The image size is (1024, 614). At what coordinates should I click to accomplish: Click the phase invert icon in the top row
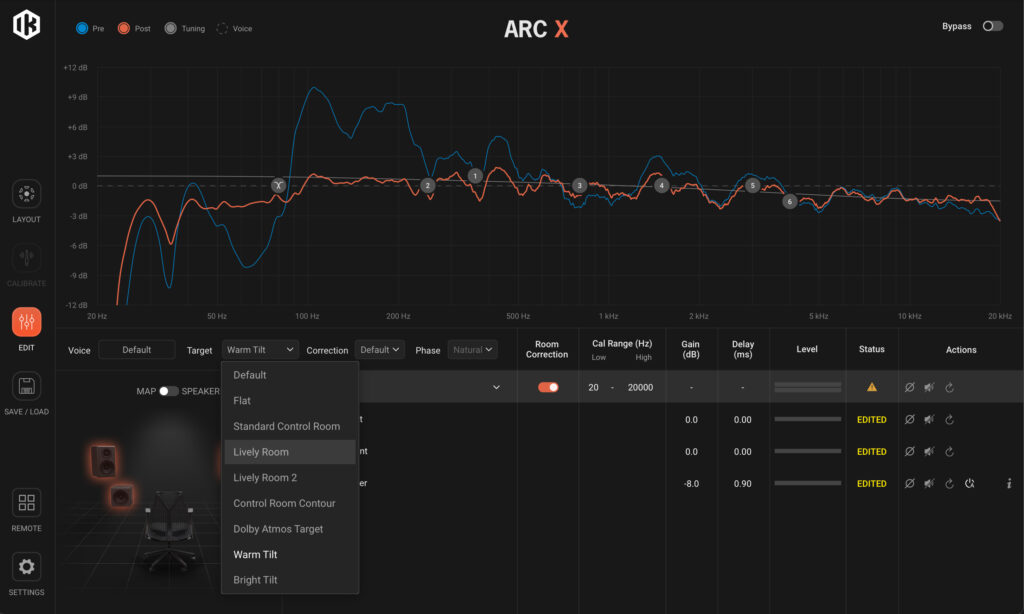[x=909, y=388]
